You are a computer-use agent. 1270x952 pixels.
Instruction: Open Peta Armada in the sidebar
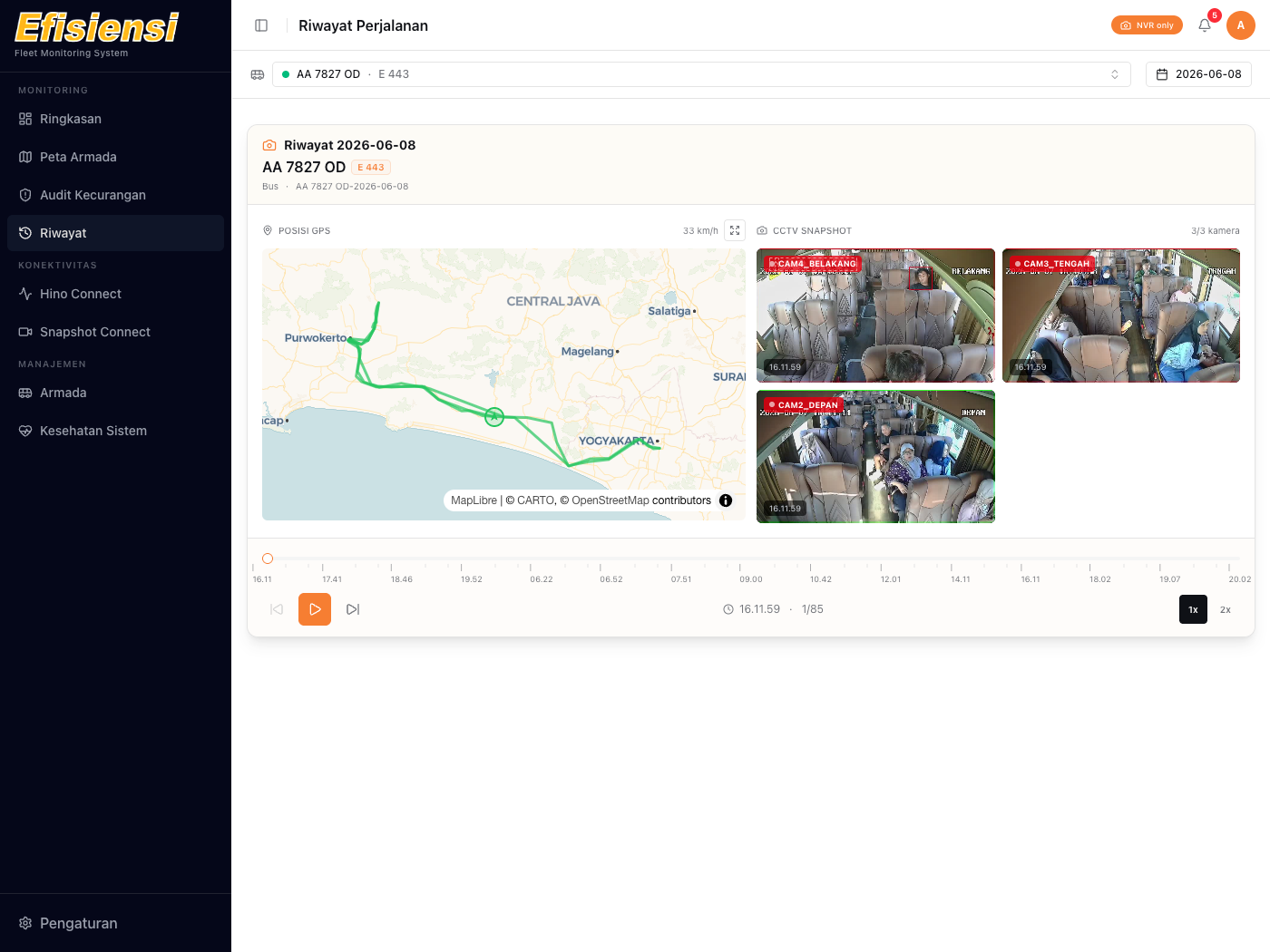115,157
